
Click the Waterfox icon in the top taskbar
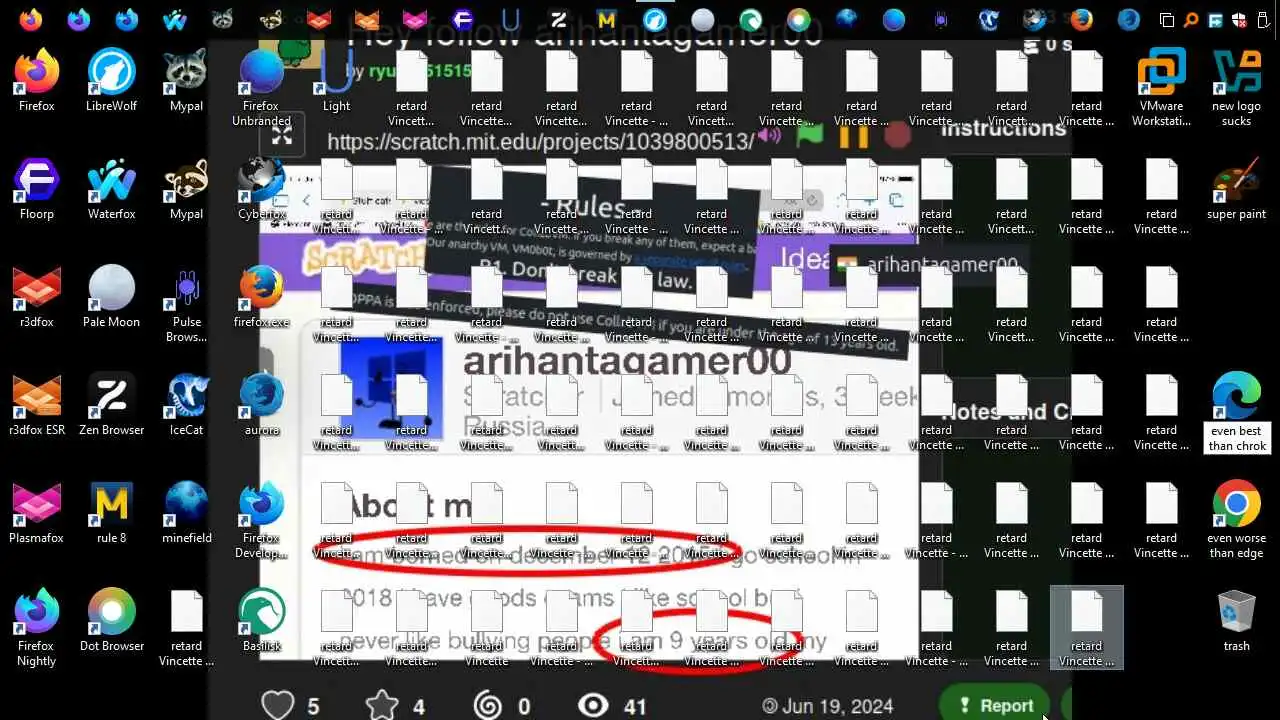(175, 19)
